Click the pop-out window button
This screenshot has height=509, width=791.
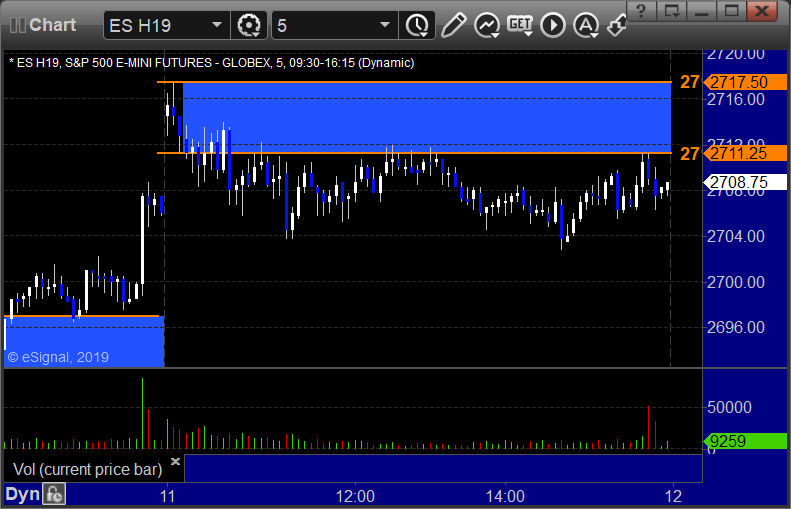[x=671, y=10]
